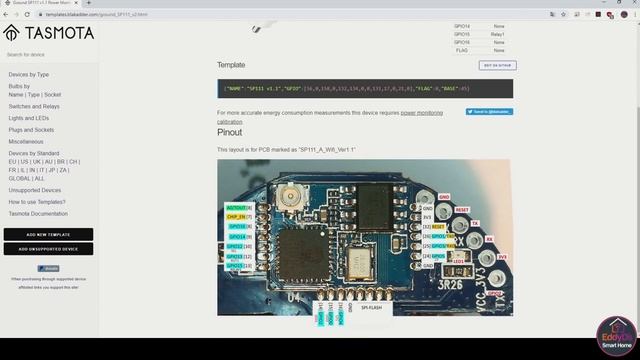The width and height of the screenshot is (640, 360).
Task: Click the FLAG None table row
Action: [x=480, y=50]
